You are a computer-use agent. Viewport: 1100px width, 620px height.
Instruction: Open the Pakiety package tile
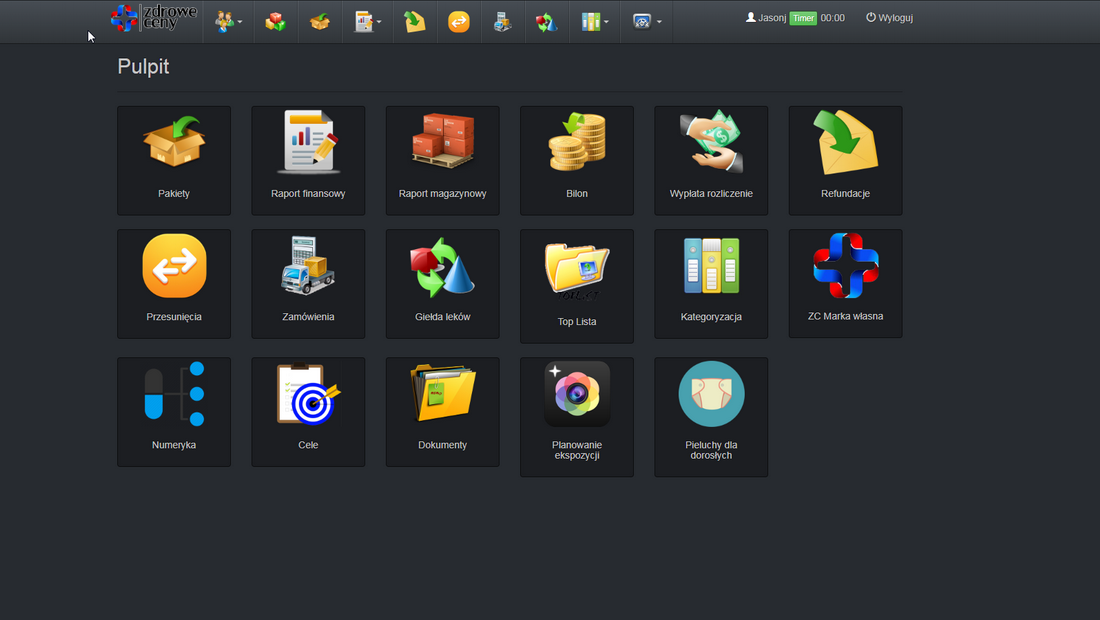pos(174,160)
